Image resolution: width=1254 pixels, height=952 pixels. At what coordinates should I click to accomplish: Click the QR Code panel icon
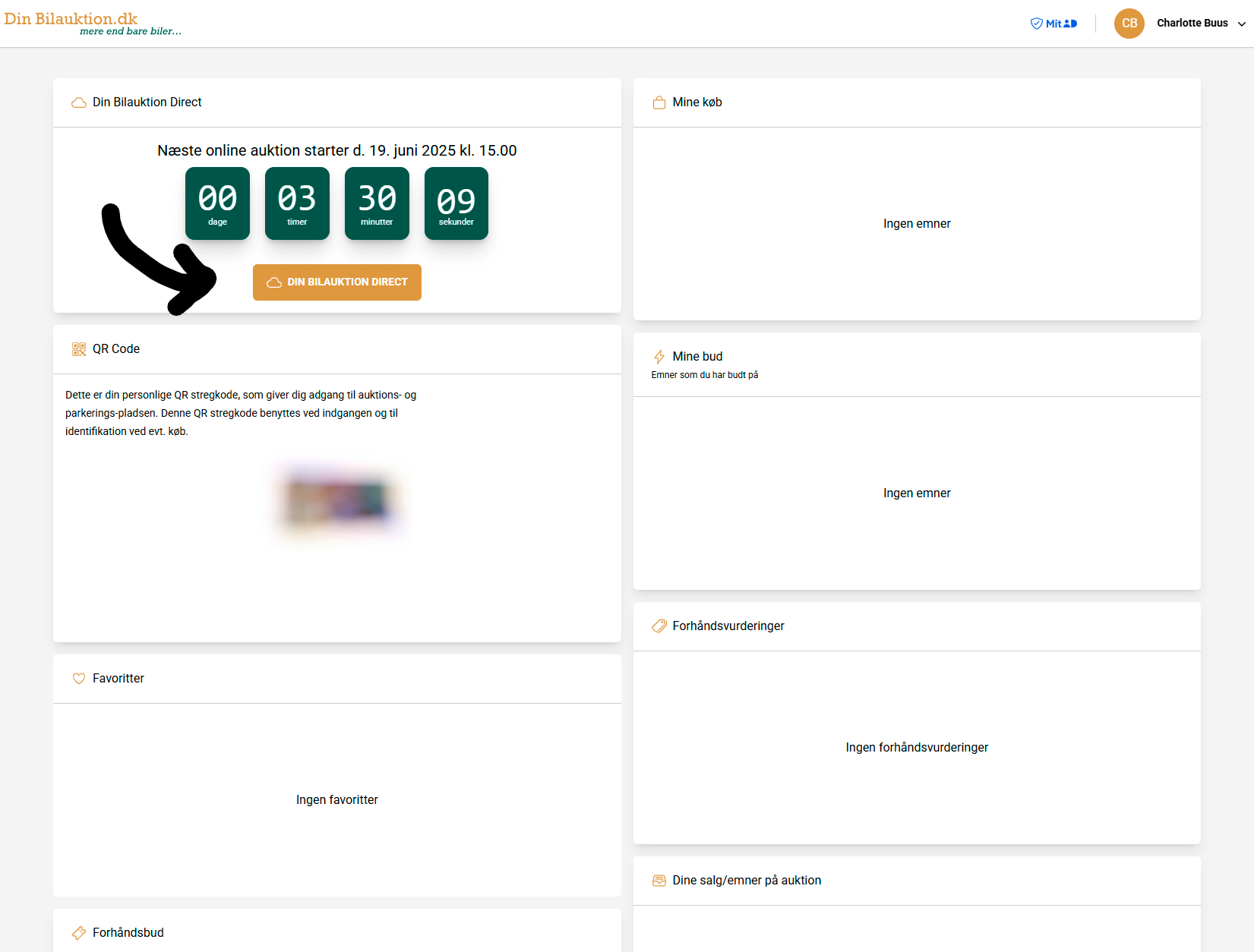[78, 349]
